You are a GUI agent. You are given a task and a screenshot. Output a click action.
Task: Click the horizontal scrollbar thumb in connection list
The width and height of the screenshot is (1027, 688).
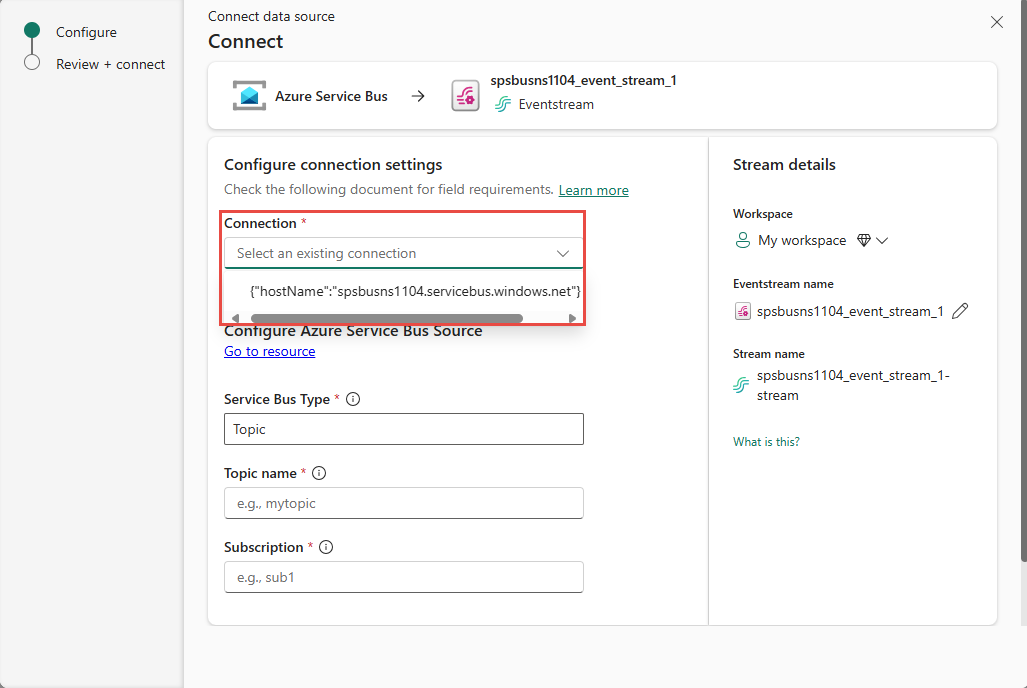click(387, 318)
